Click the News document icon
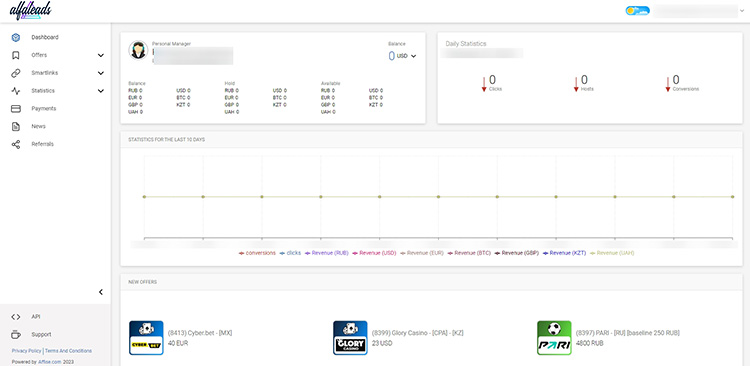The width and height of the screenshot is (750, 366). (16, 126)
